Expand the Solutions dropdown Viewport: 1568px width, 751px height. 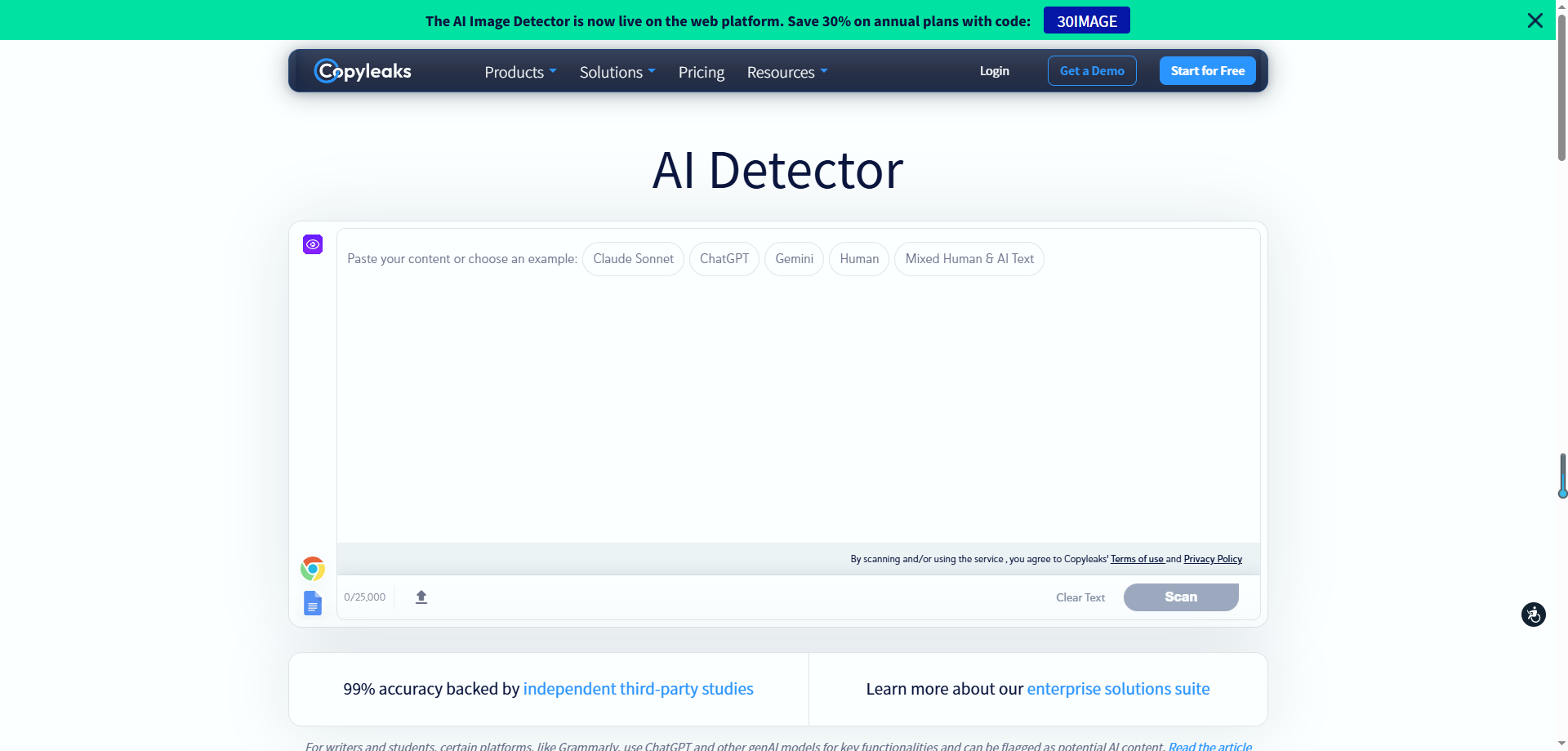(x=617, y=72)
